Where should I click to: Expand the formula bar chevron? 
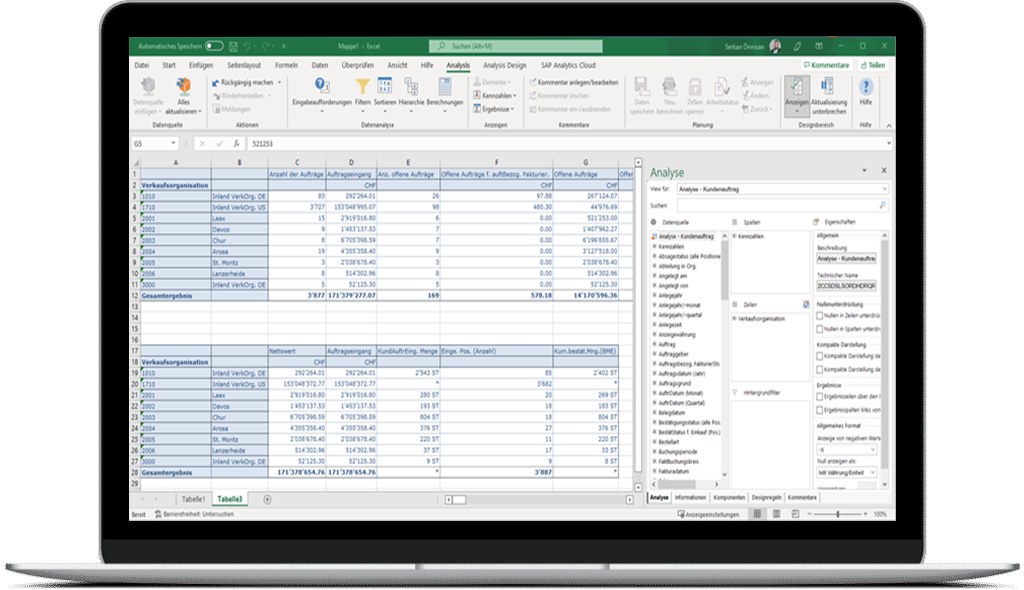(x=888, y=144)
